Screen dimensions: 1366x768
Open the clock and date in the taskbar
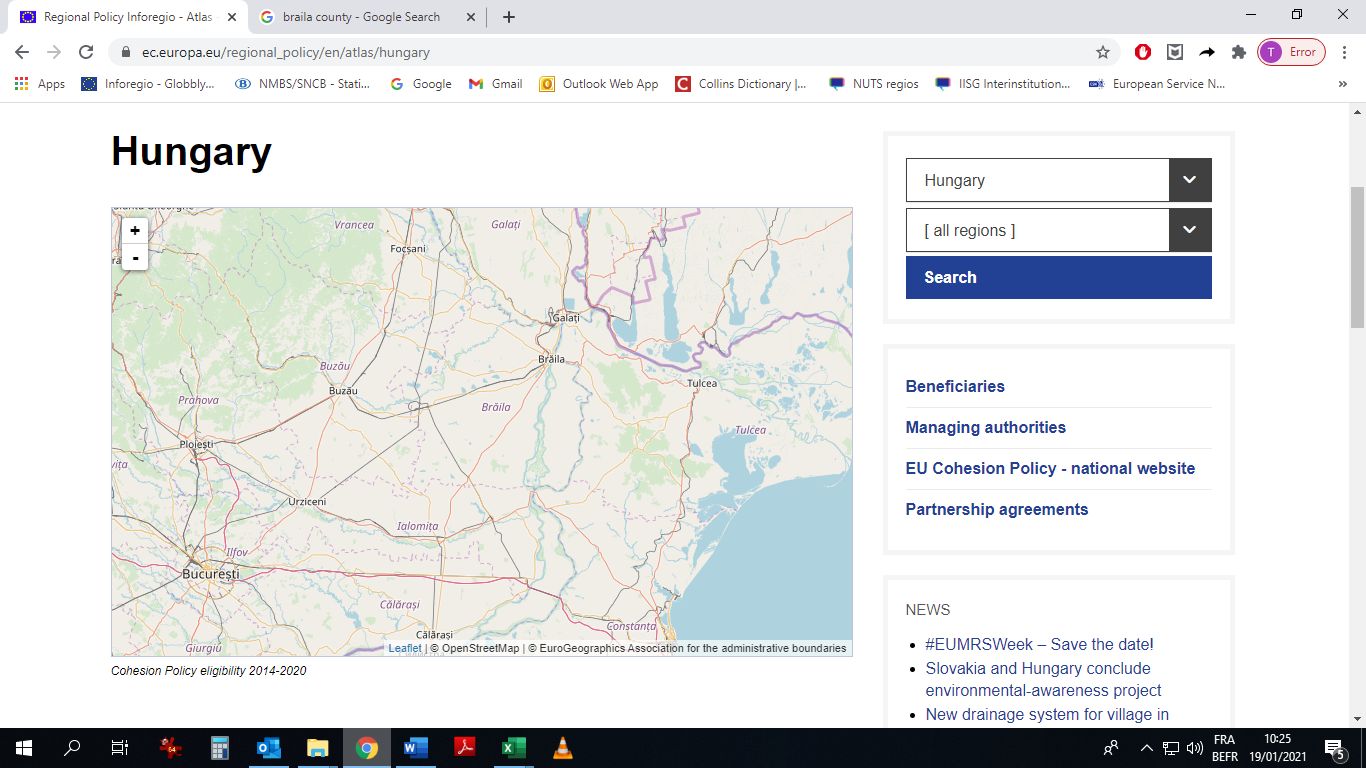(x=1276, y=748)
